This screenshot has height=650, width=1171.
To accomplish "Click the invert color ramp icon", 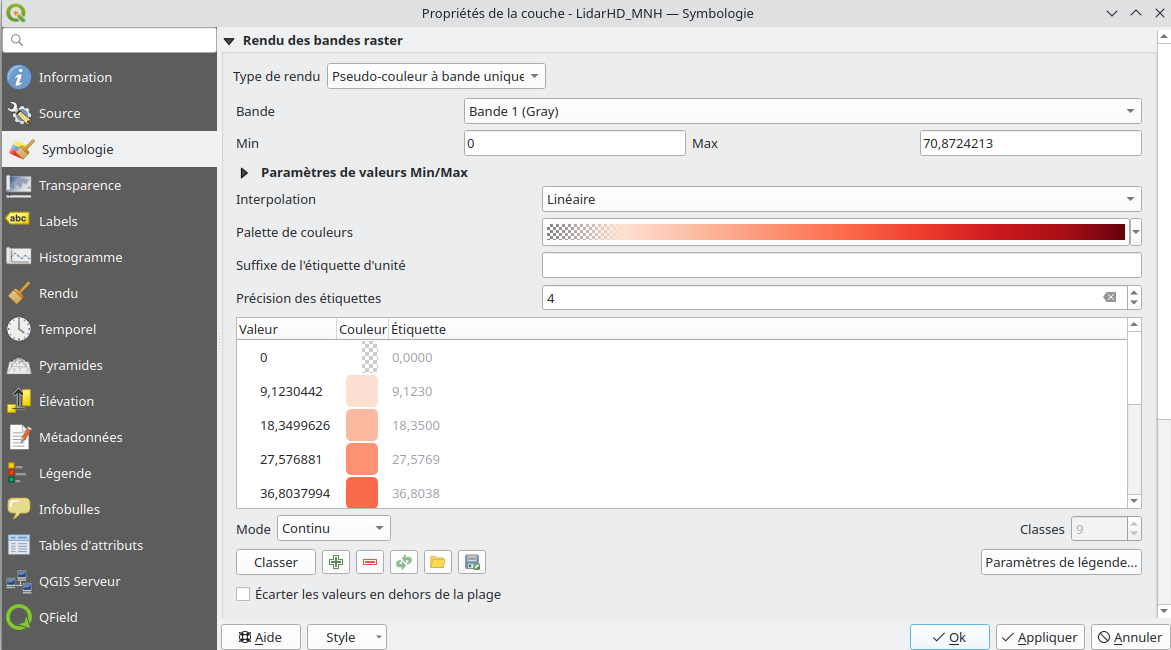I will click(x=404, y=562).
